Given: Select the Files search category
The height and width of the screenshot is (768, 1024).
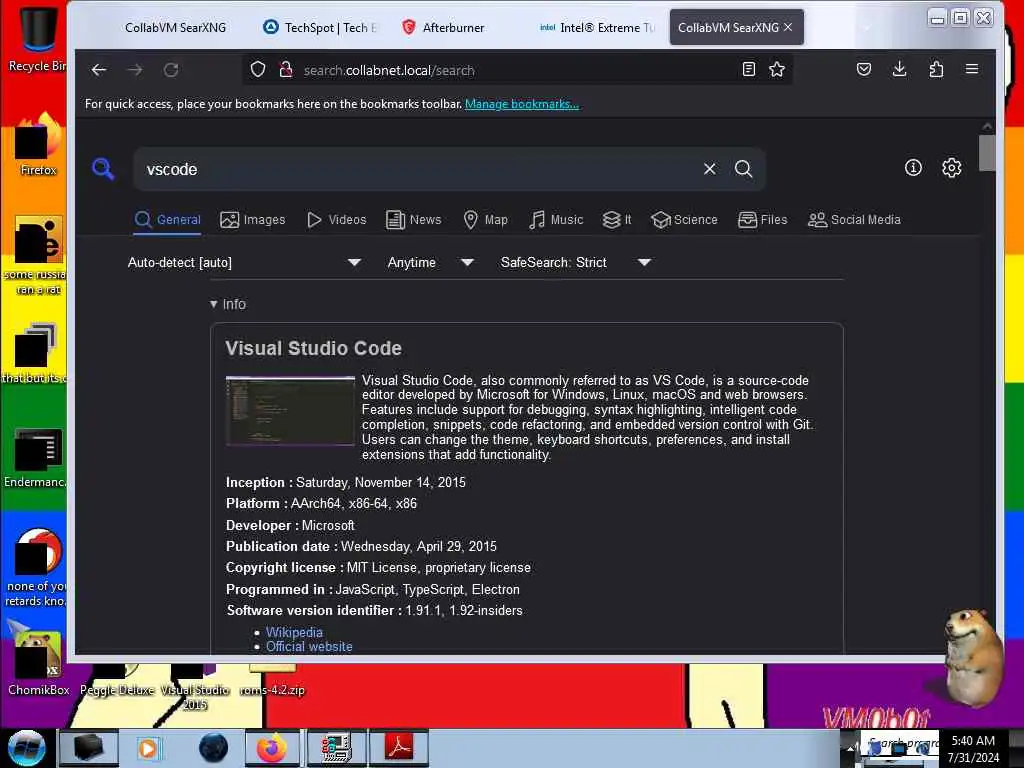Looking at the screenshot, I should coord(763,219).
